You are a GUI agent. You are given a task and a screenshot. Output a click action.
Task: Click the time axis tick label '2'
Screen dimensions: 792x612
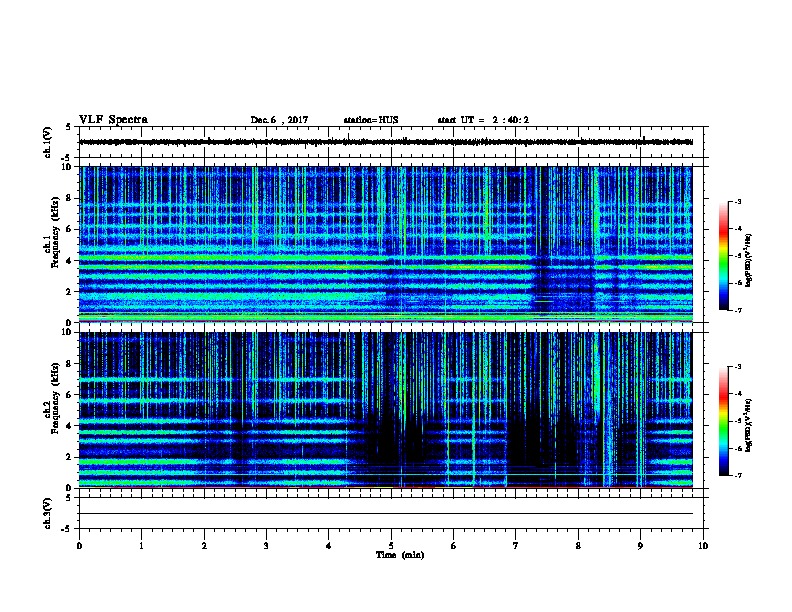(204, 546)
